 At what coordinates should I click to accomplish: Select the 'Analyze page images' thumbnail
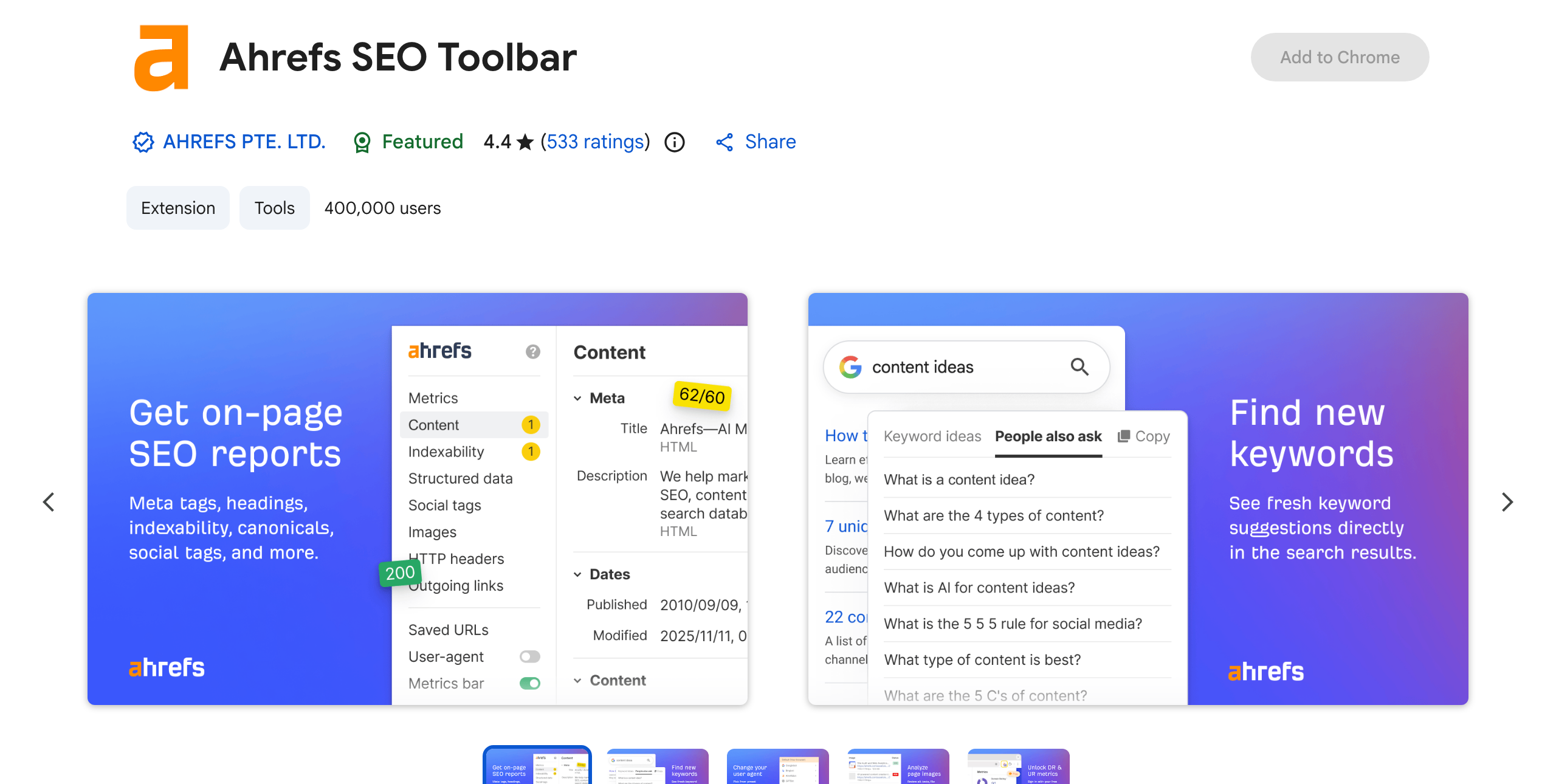click(898, 766)
